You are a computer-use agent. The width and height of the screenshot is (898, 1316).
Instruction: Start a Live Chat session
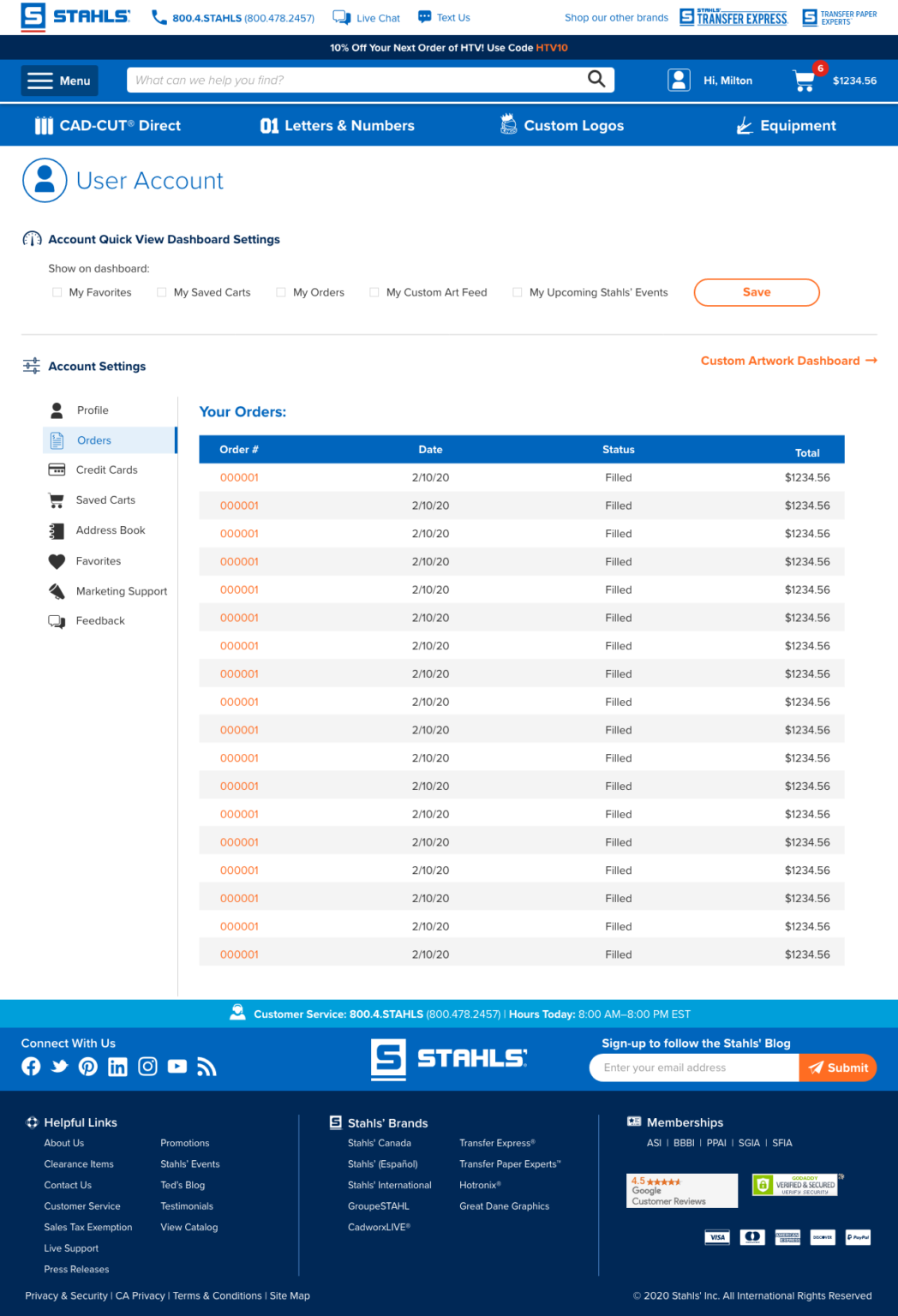click(x=367, y=18)
